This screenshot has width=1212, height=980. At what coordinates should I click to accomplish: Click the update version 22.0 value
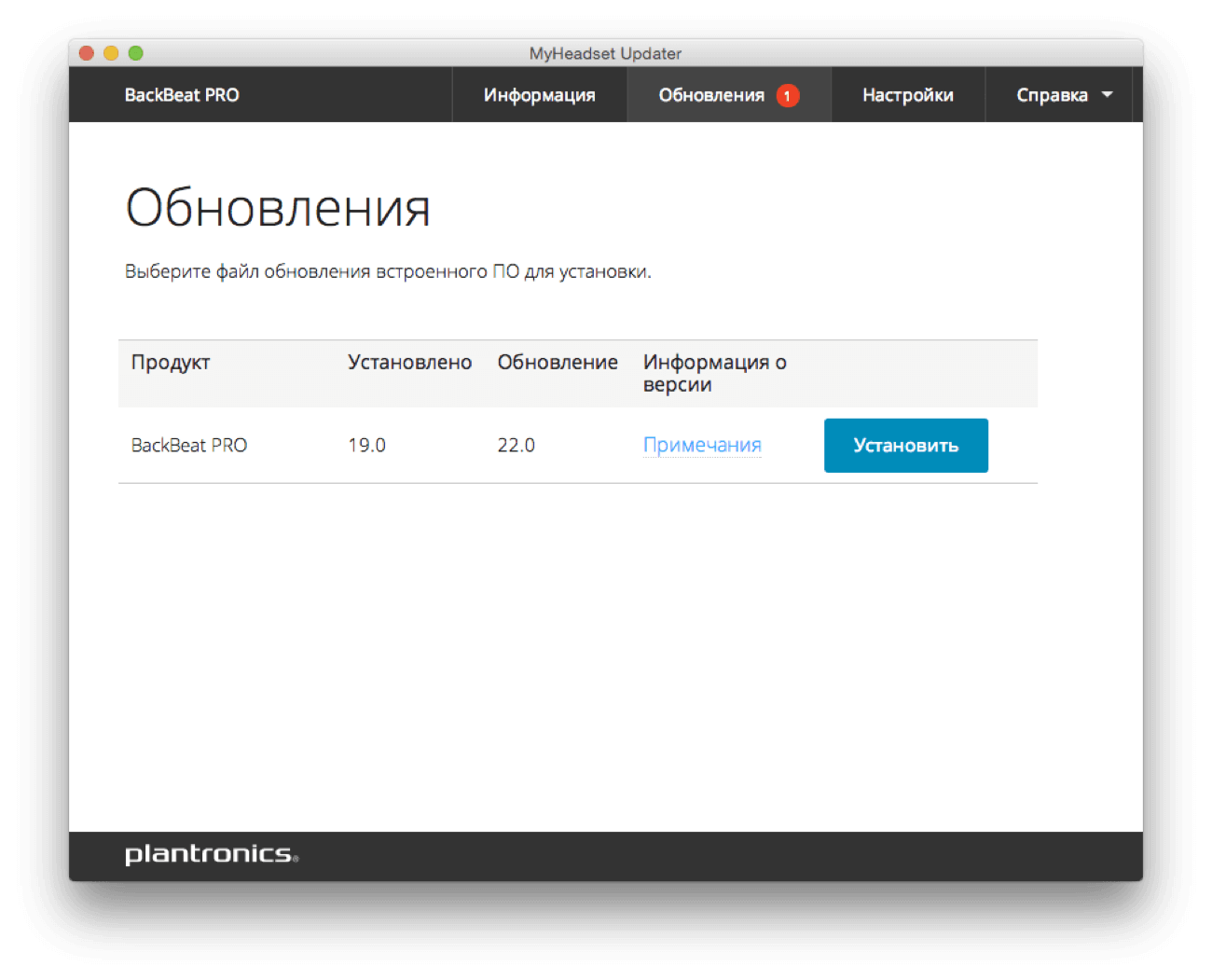coord(516,445)
